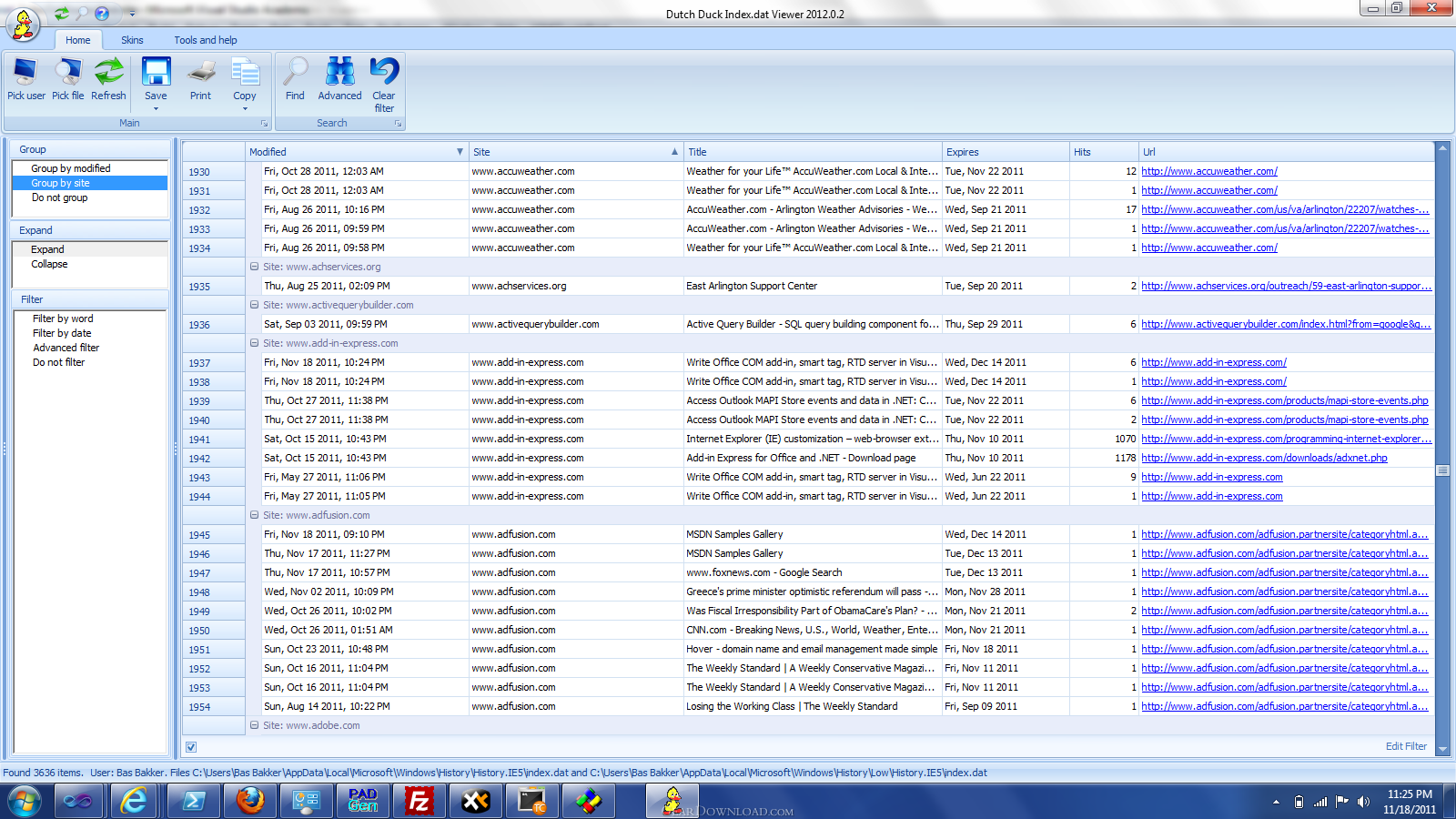This screenshot has width=1456, height=819.
Task: Open Firefox from the taskbar
Action: pyautogui.click(x=249, y=802)
